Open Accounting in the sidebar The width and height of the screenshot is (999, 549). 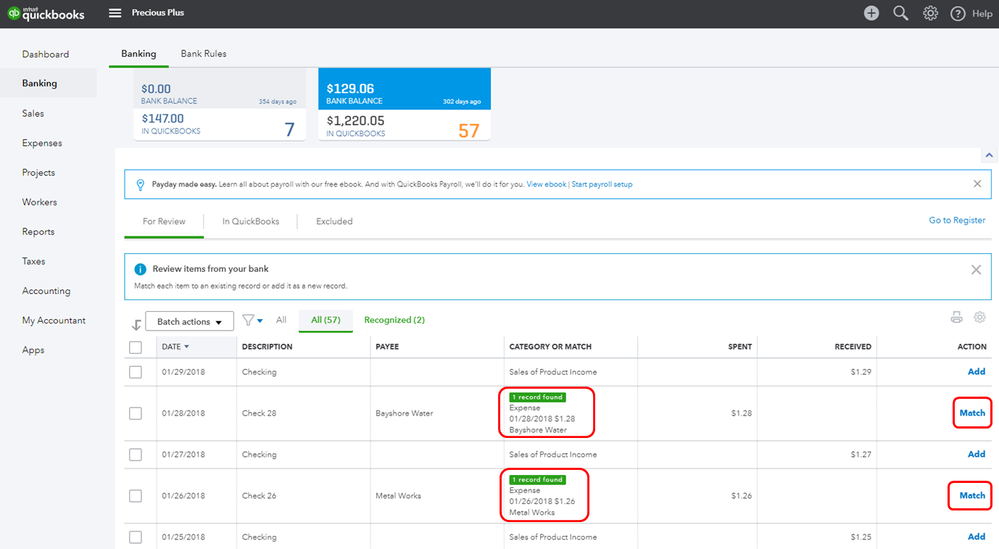coord(46,291)
